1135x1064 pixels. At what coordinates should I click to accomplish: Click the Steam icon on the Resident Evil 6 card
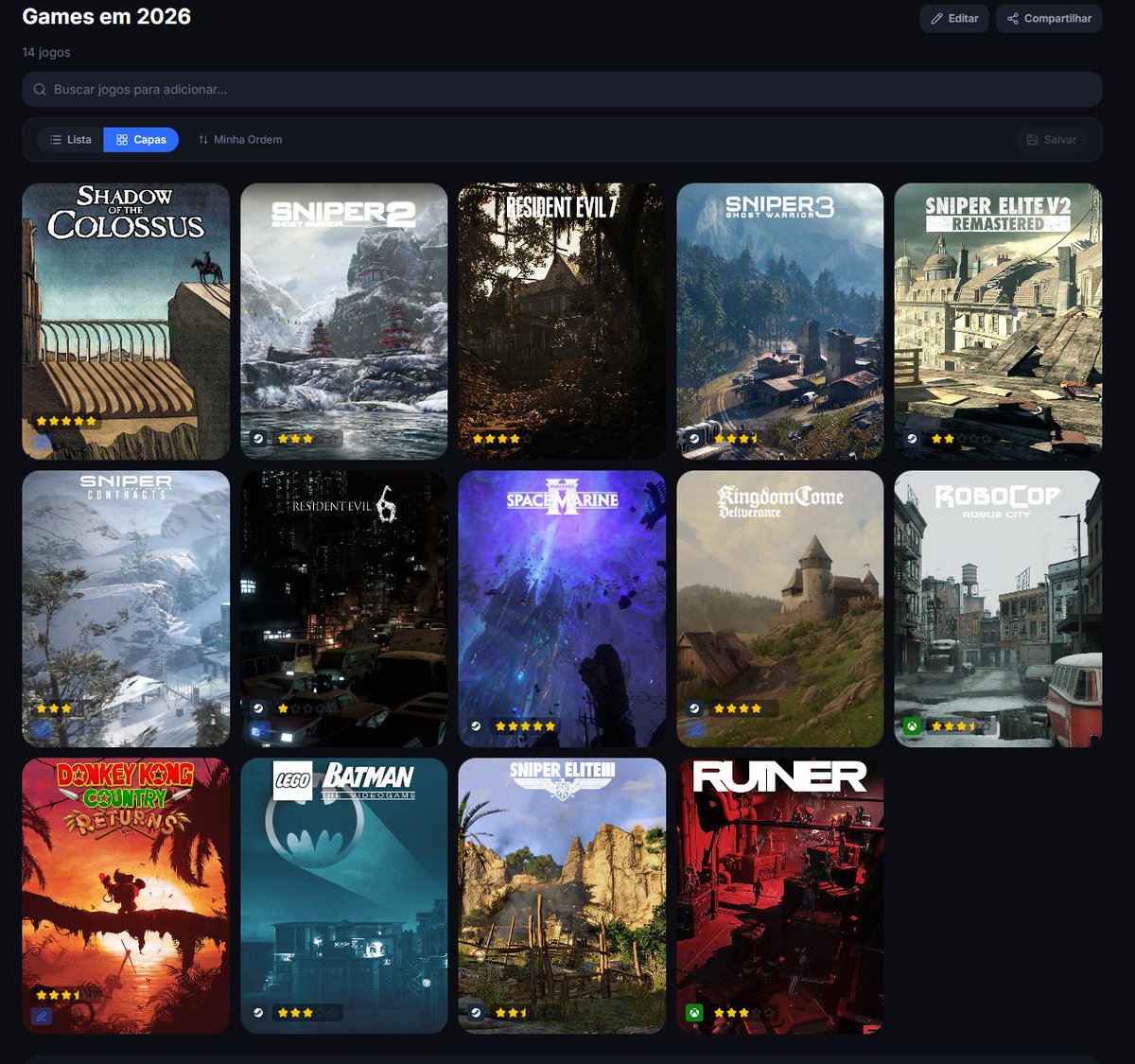tap(258, 708)
